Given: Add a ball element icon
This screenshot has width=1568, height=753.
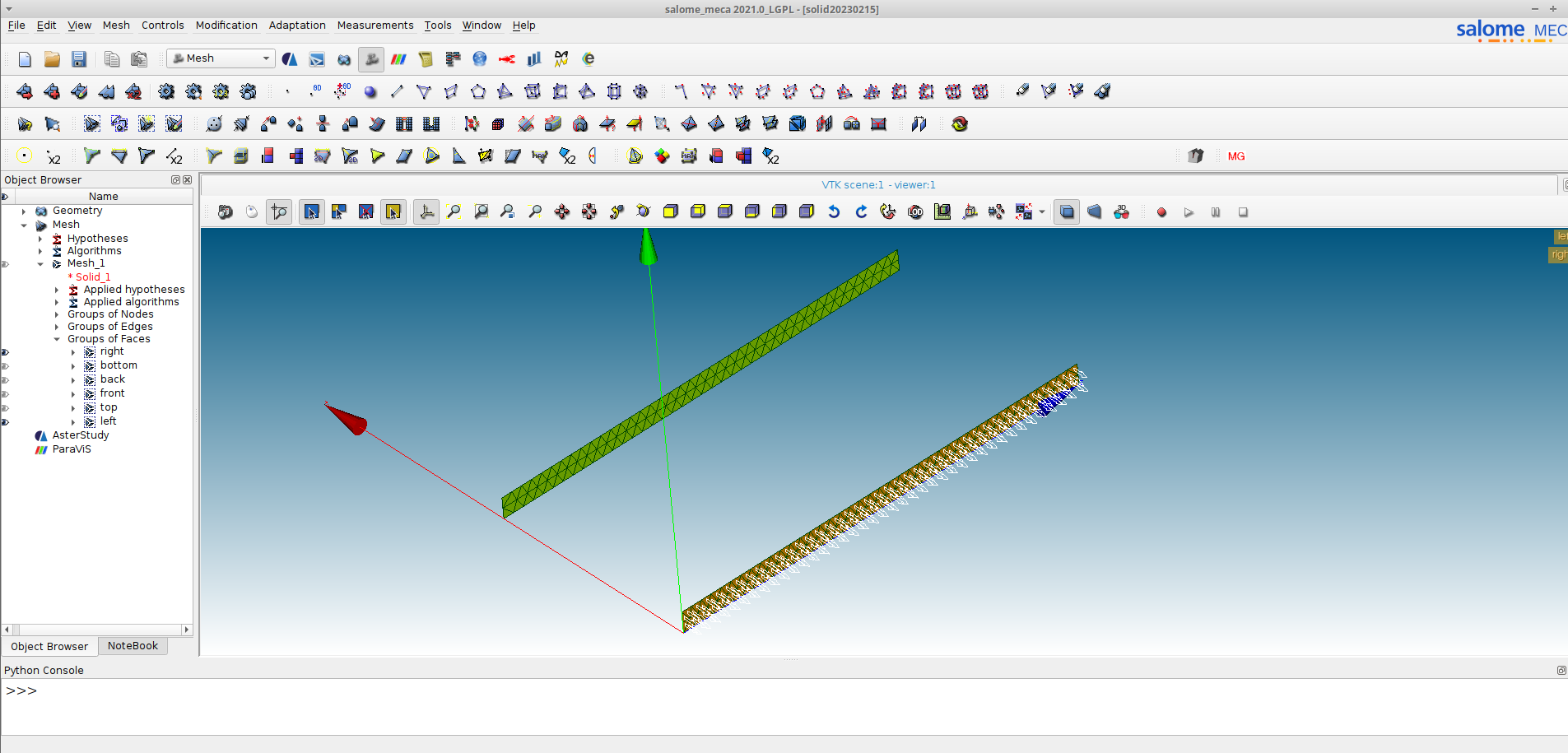Looking at the screenshot, I should pos(370,91).
